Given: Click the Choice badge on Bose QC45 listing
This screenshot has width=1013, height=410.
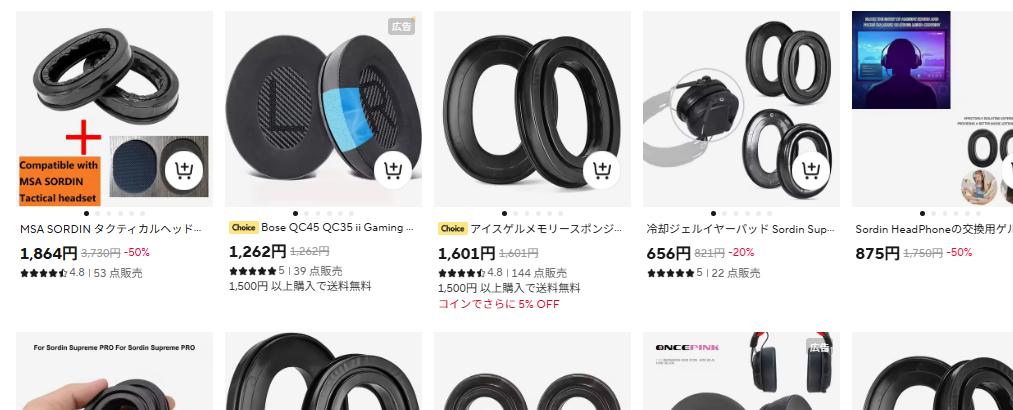Looking at the screenshot, I should (244, 228).
